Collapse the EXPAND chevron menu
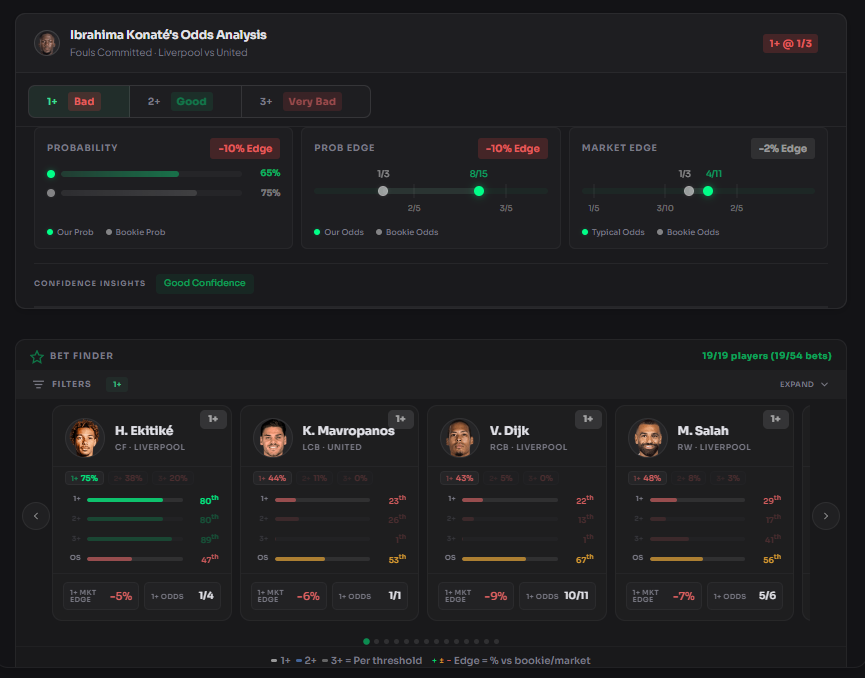865x678 pixels. (x=822, y=384)
